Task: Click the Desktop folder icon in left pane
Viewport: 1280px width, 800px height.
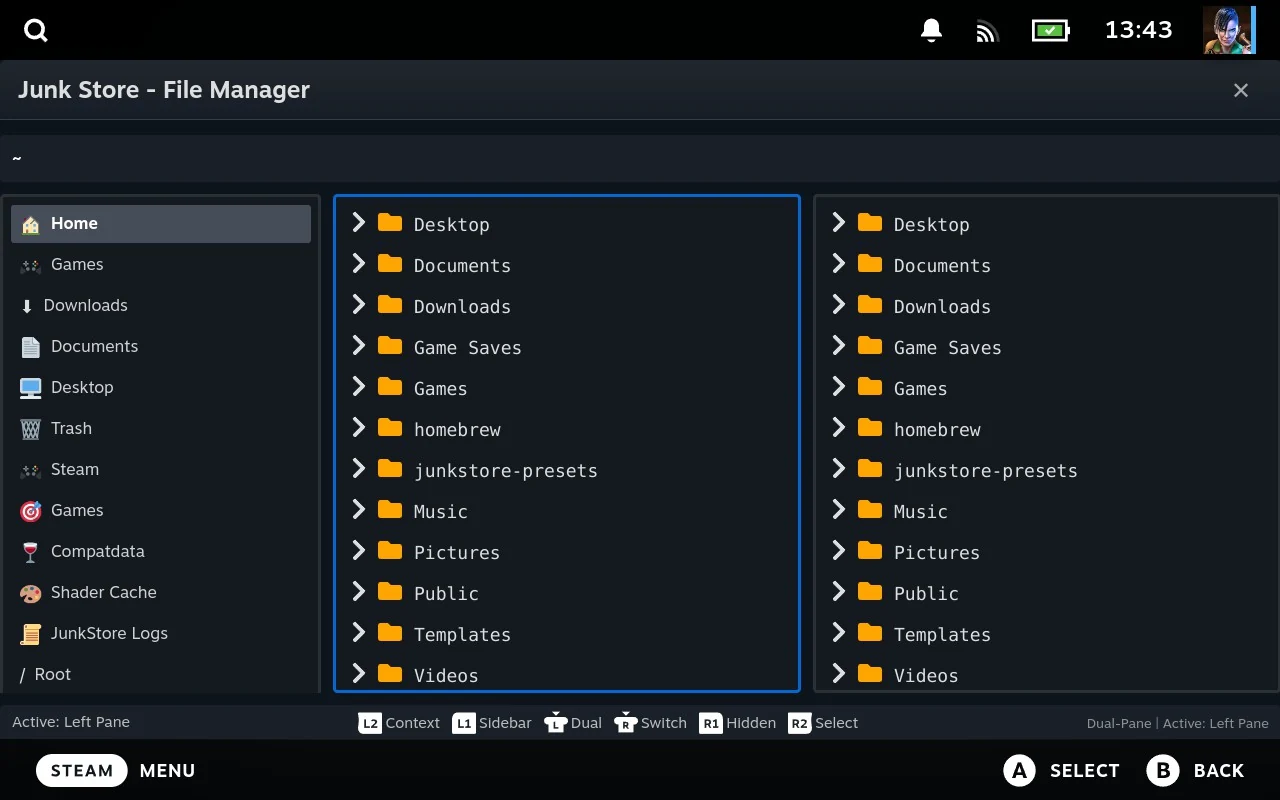Action: [390, 223]
